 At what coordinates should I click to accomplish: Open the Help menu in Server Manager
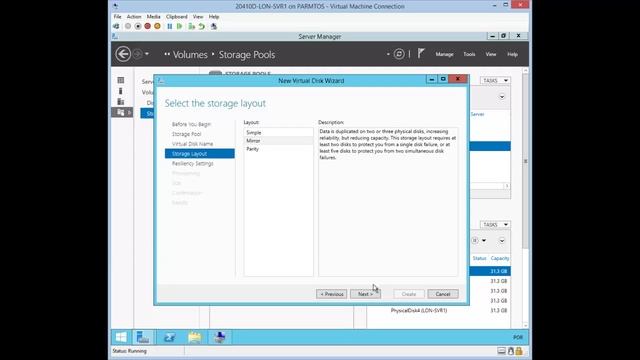click(512, 54)
